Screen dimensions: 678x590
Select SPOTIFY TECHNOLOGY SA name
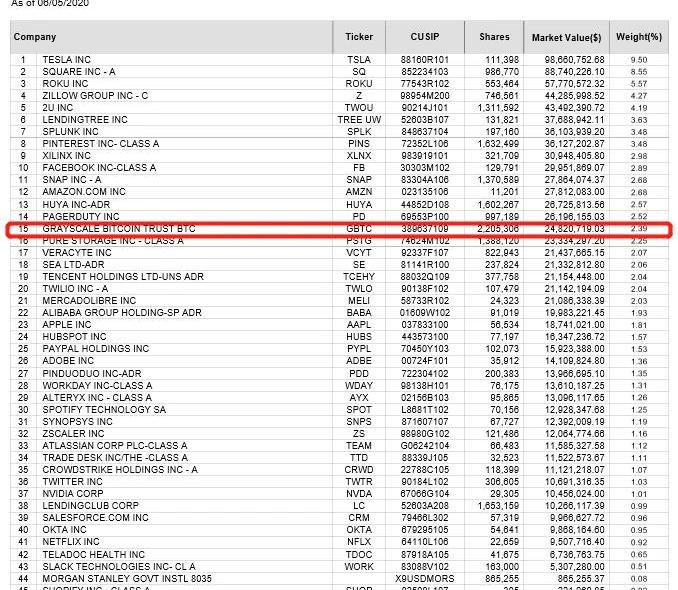(x=104, y=410)
